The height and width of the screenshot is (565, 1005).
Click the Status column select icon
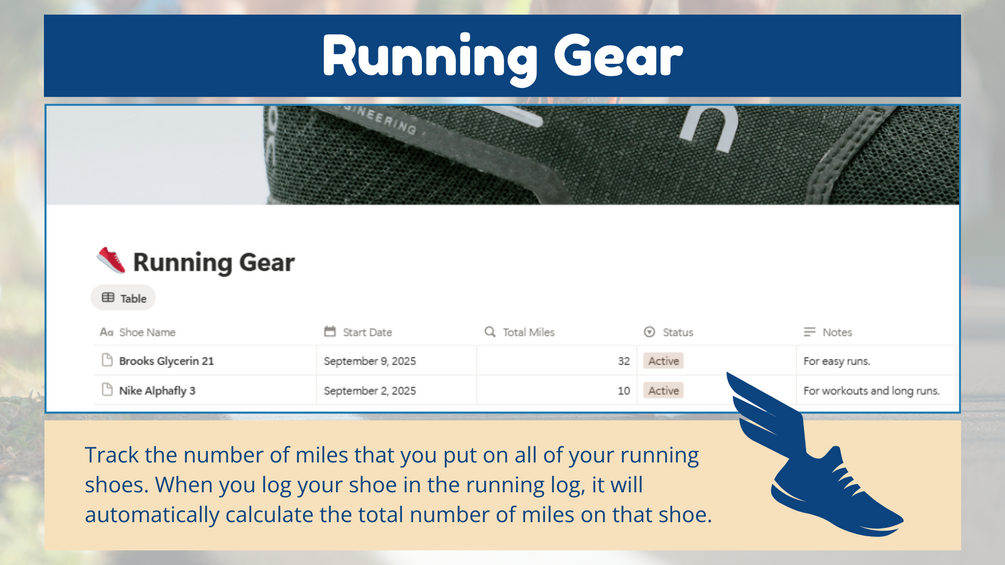[649, 332]
